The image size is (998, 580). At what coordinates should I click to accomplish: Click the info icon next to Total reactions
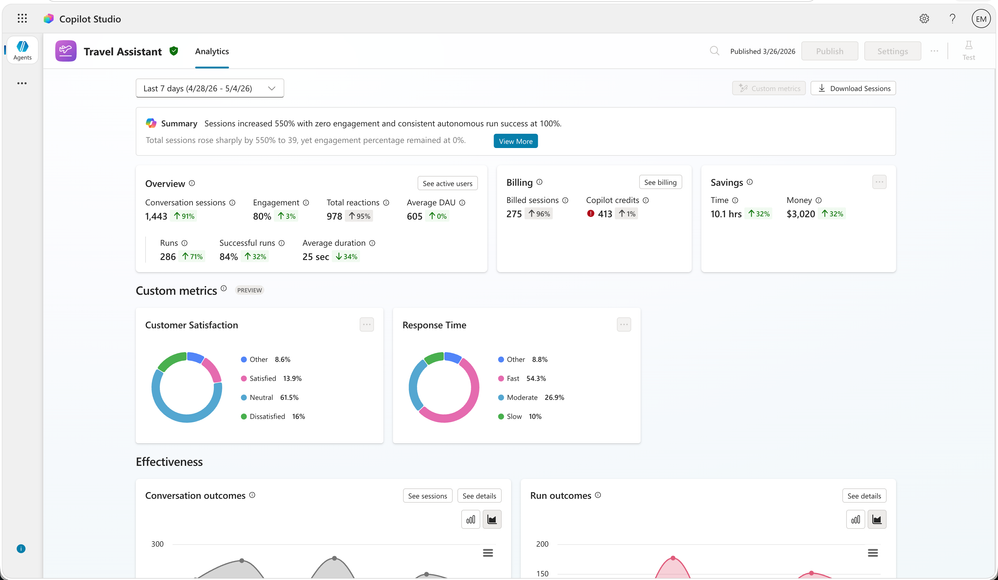pyautogui.click(x=386, y=202)
